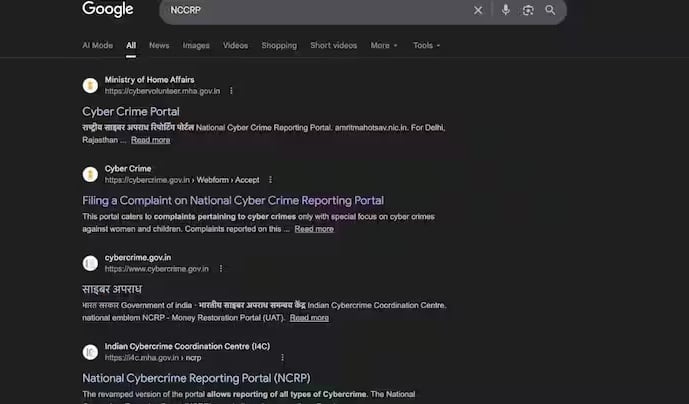Select the All results tab
Viewport: 689px width, 404px height.
[131, 45]
